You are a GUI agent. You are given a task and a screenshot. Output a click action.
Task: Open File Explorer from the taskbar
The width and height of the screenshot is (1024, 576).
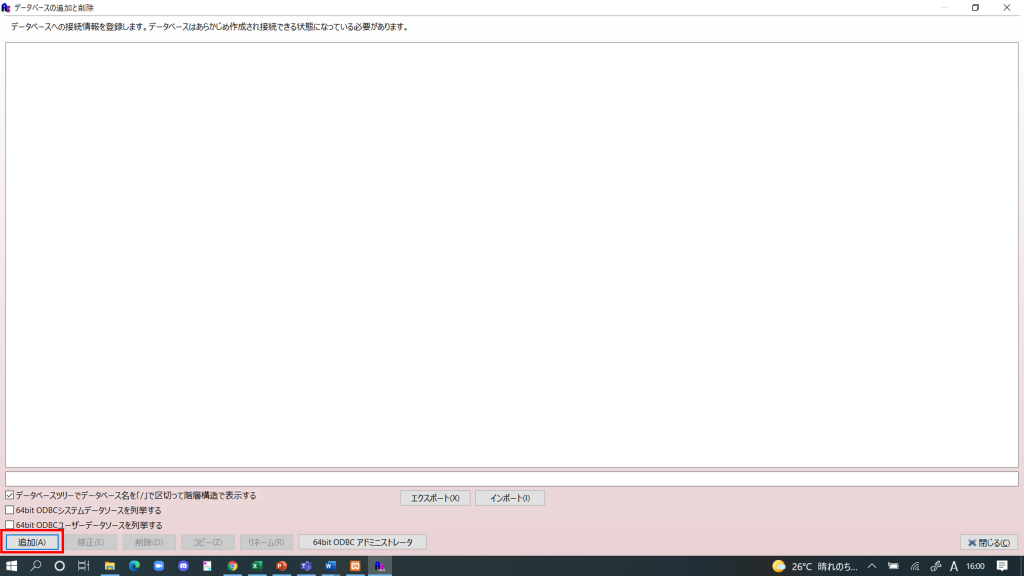tap(110, 566)
